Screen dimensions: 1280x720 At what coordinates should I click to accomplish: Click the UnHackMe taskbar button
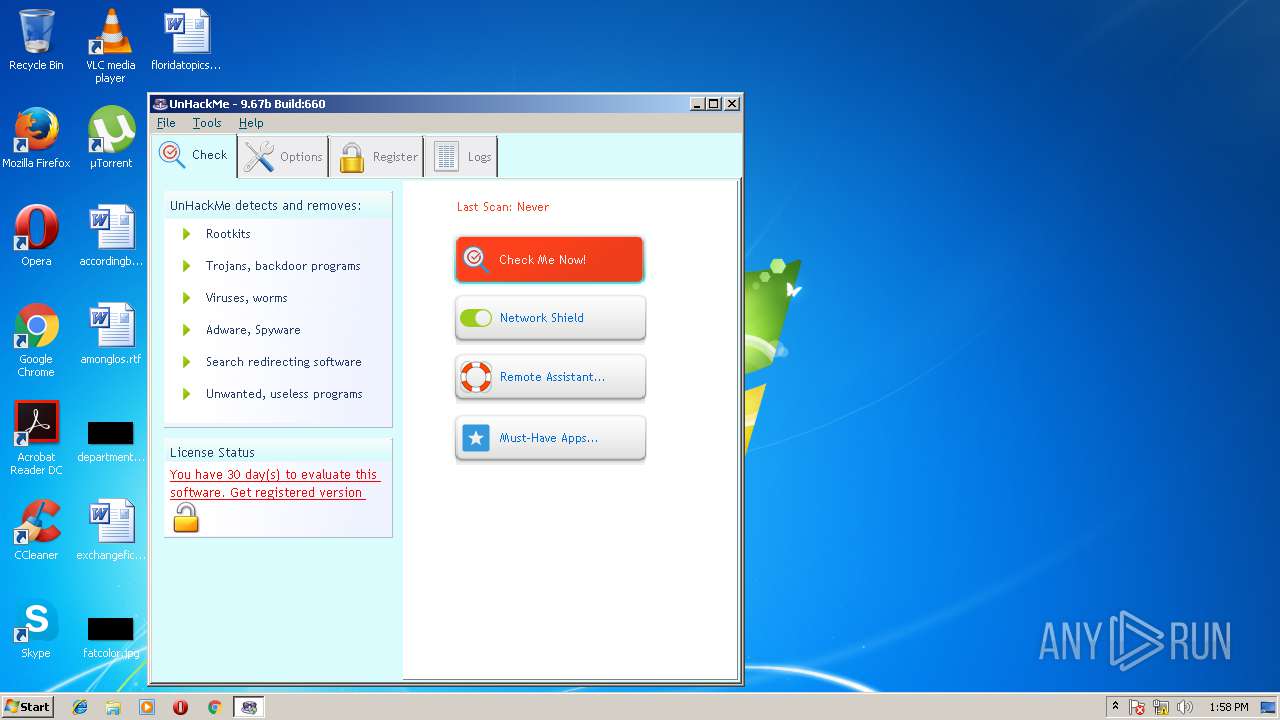(248, 707)
